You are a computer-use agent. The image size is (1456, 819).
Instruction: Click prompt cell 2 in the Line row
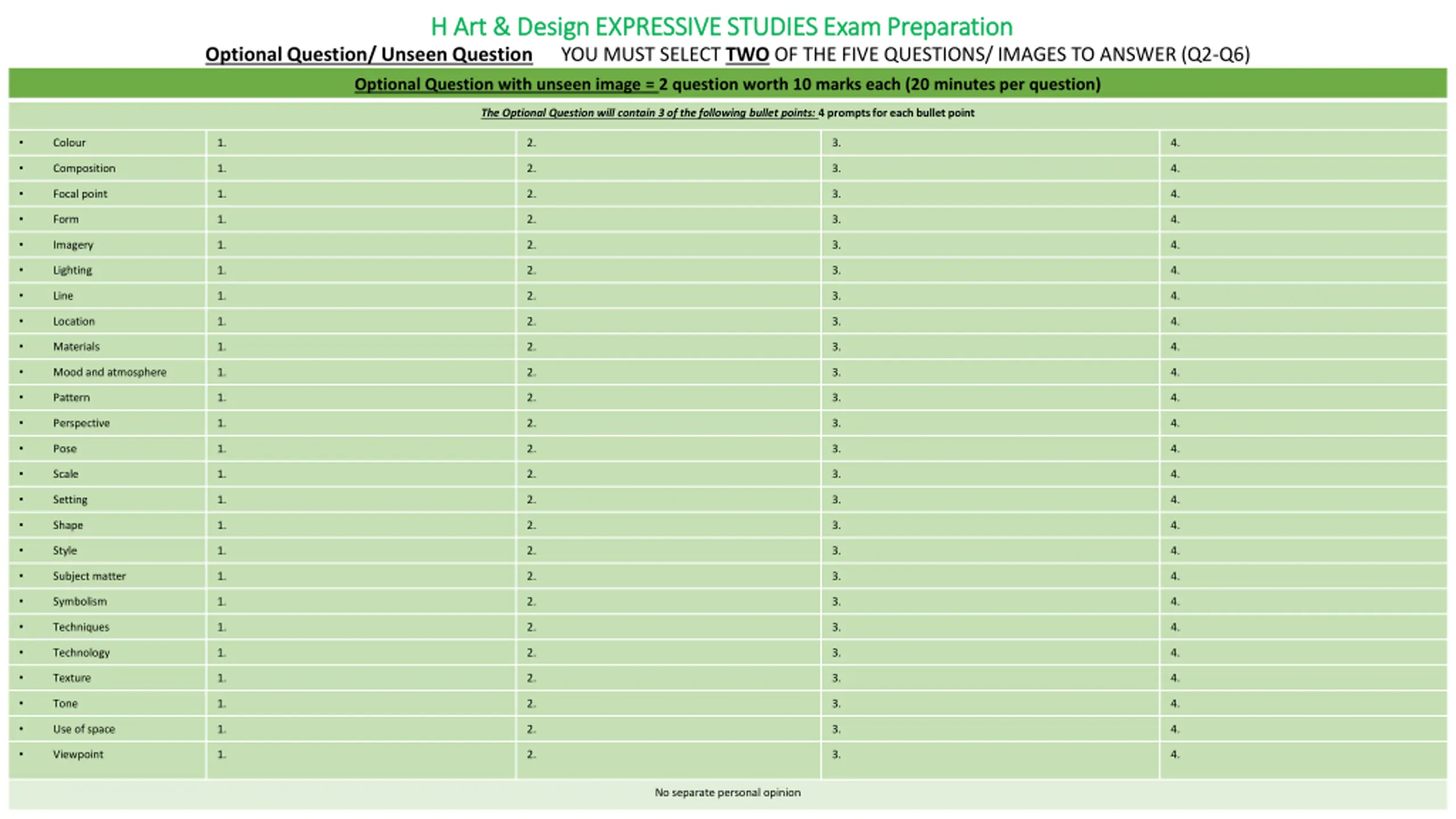pos(669,296)
